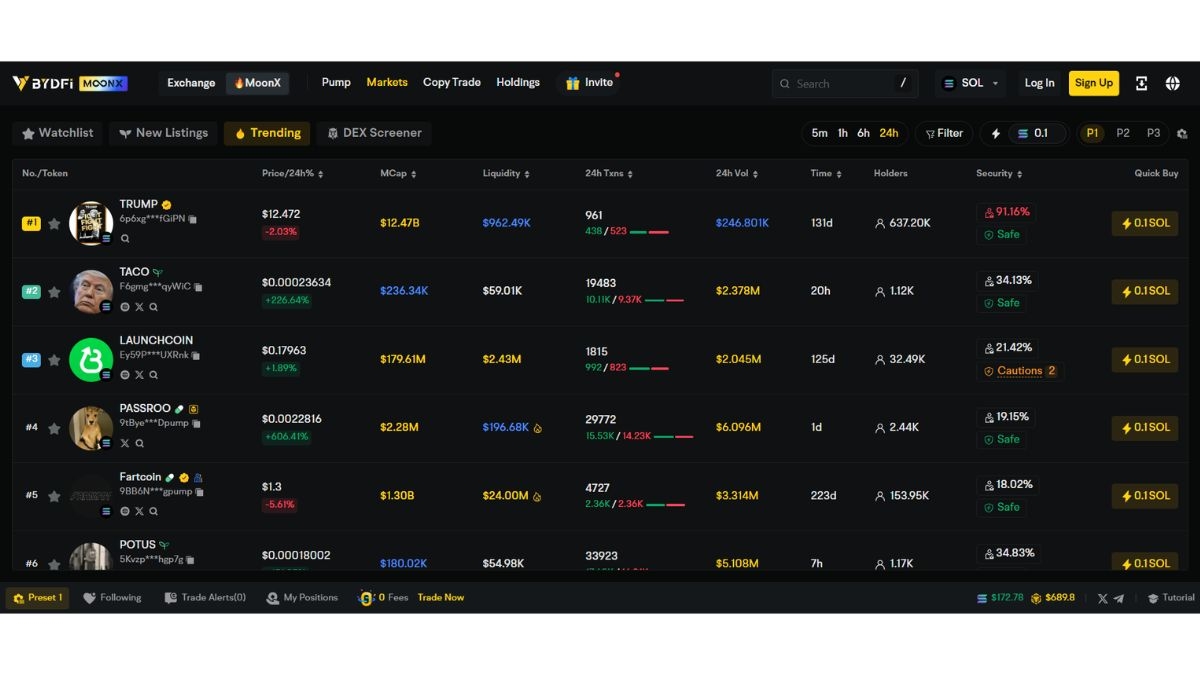
Task: Open the website globe icon for Fartcoin
Action: [125, 511]
